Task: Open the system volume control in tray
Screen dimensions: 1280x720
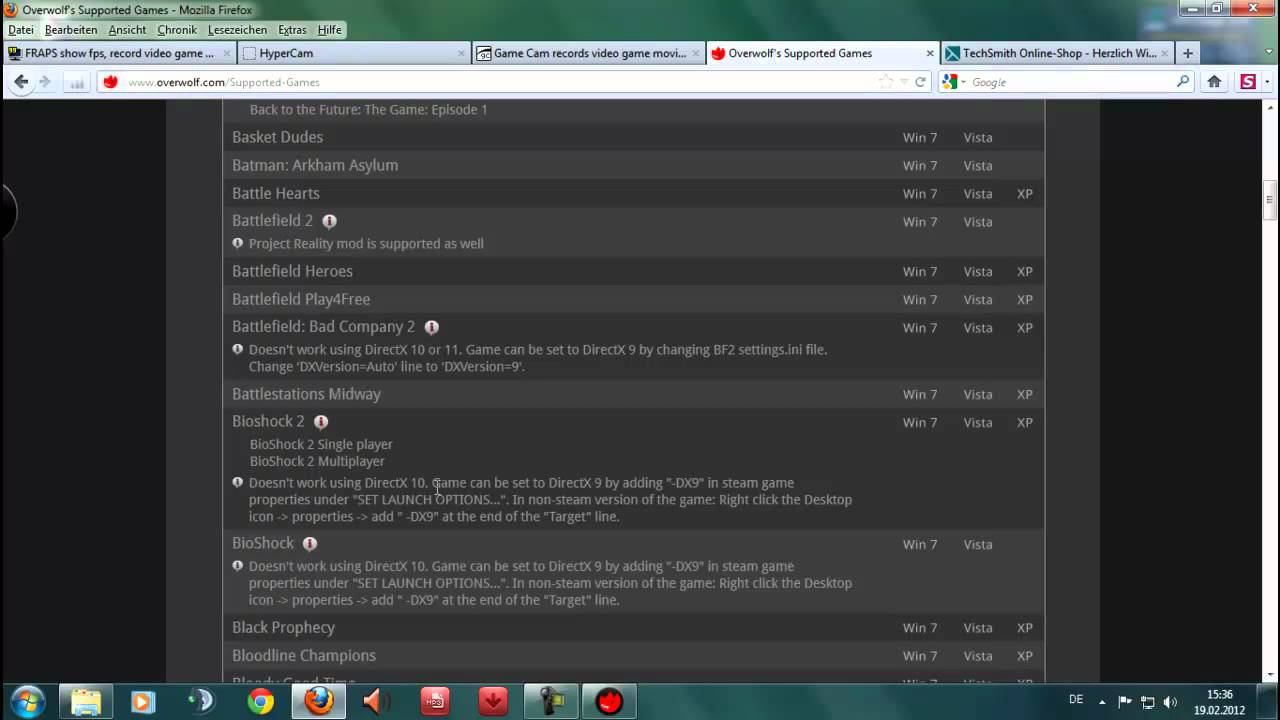Action: [1170, 702]
